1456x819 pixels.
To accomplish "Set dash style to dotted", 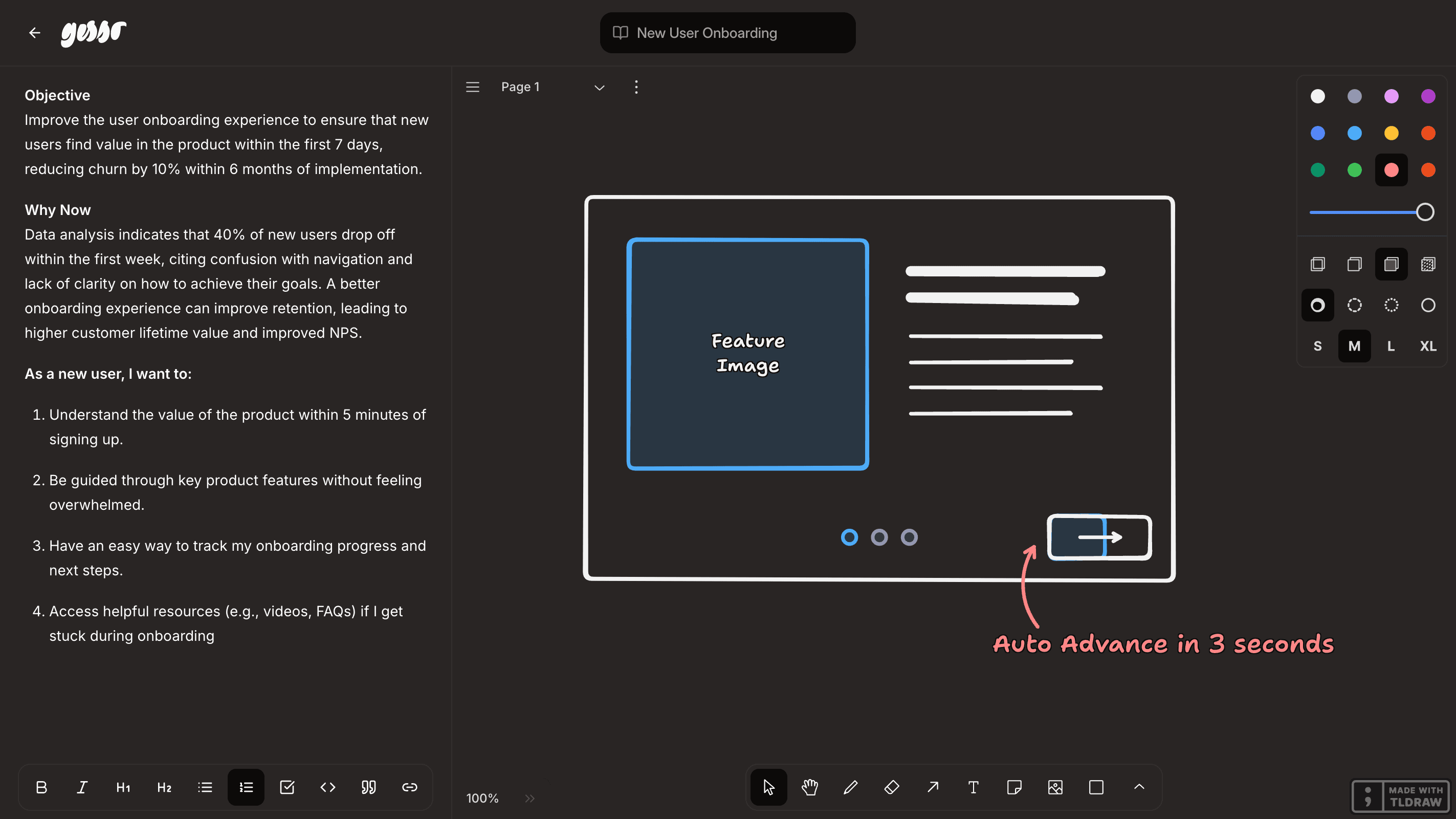I will (x=1391, y=306).
